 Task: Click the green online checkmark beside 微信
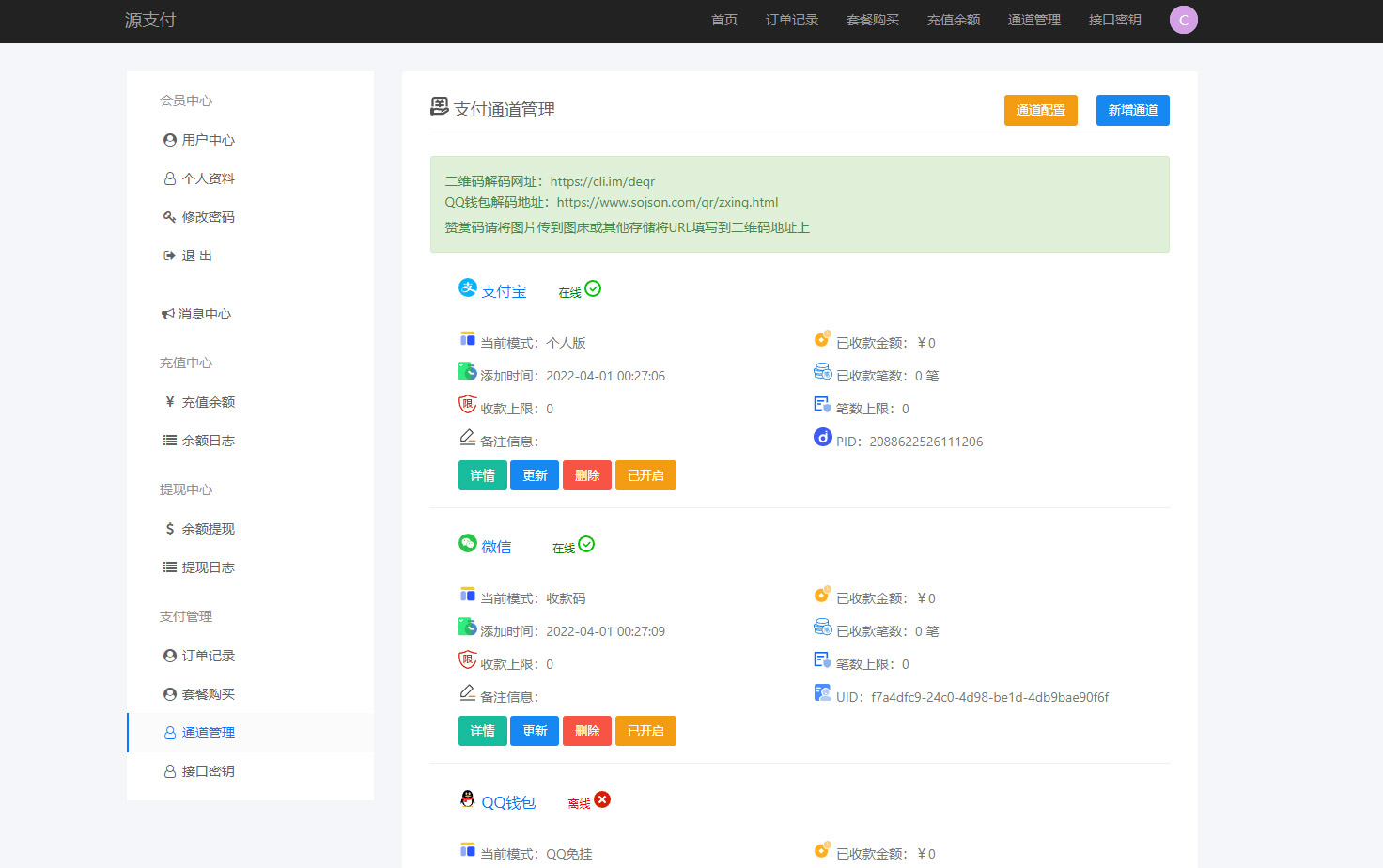coord(586,544)
